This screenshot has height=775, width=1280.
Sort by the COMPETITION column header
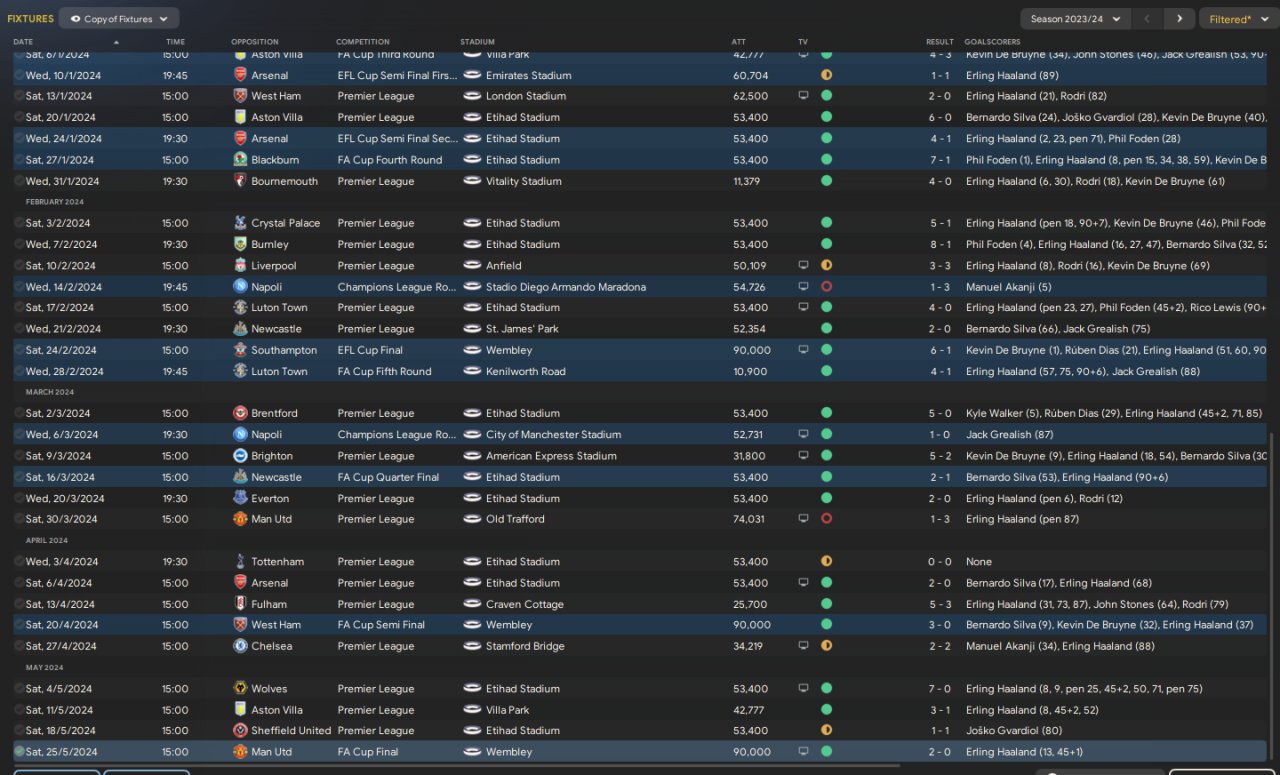[x=363, y=42]
